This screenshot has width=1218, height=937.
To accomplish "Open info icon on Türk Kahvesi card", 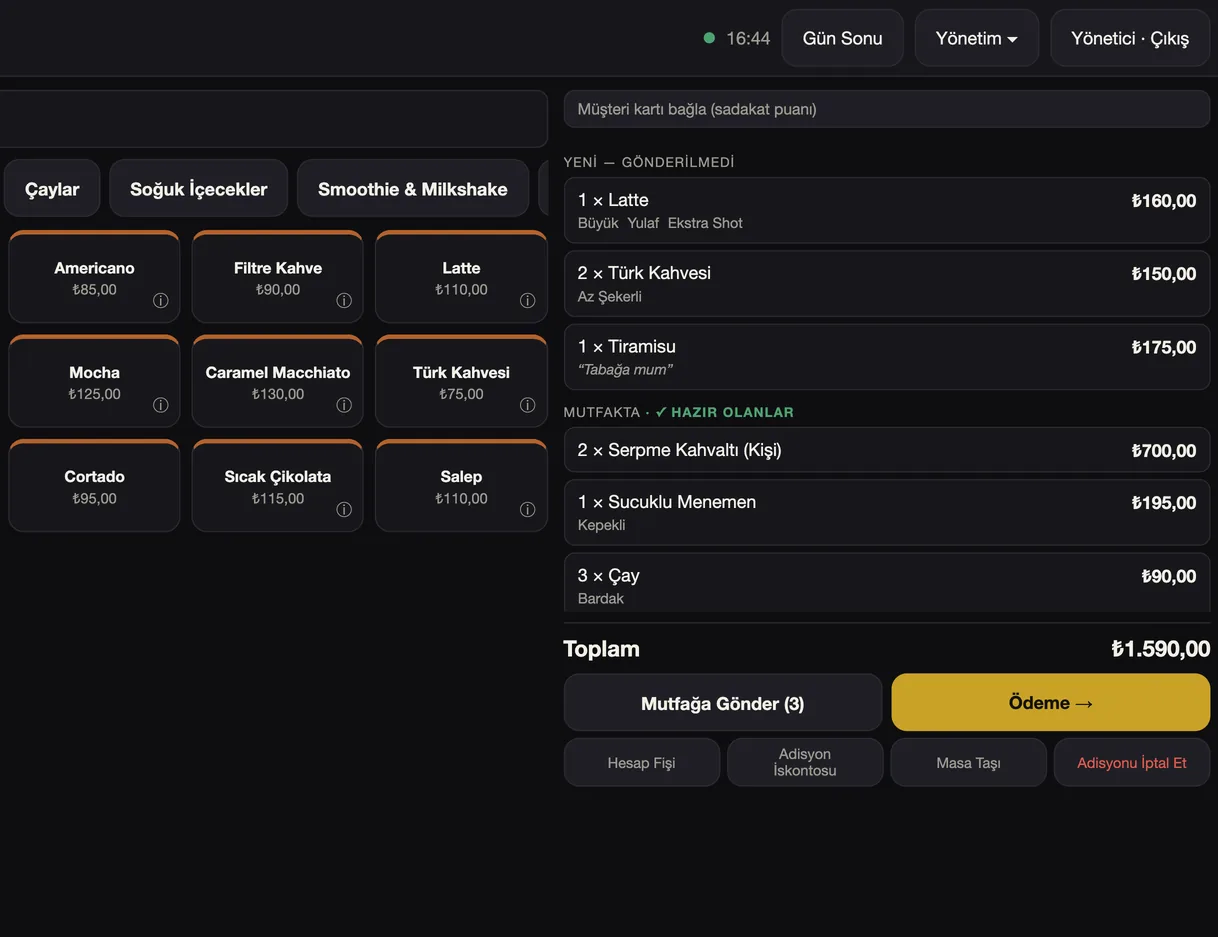I will coord(528,405).
